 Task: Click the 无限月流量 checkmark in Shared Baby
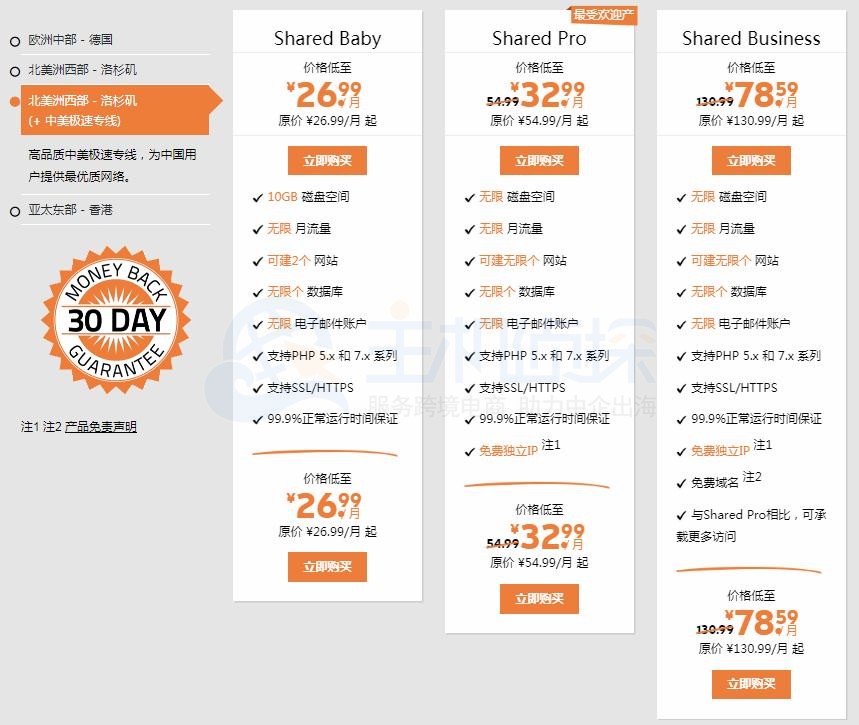[x=259, y=228]
